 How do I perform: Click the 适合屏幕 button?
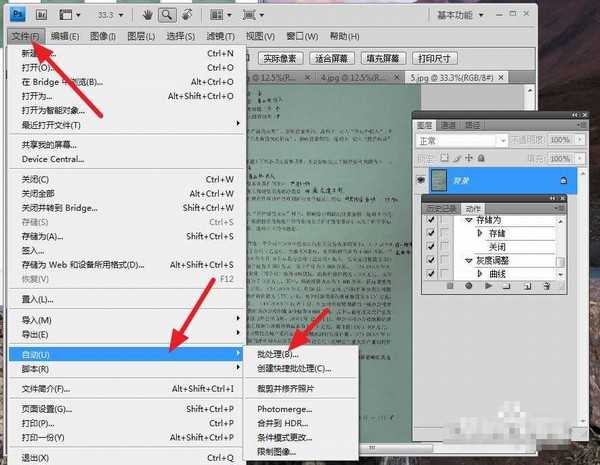coord(331,59)
